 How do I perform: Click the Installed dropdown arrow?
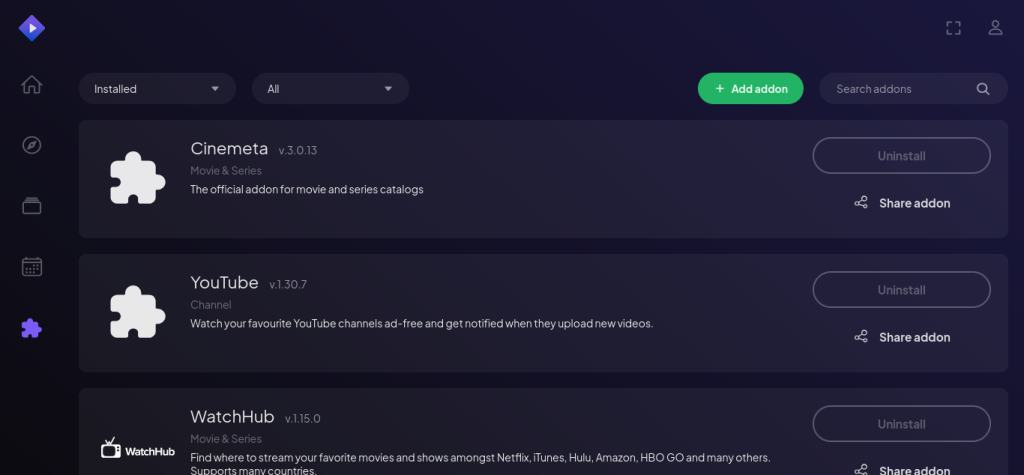tap(215, 89)
